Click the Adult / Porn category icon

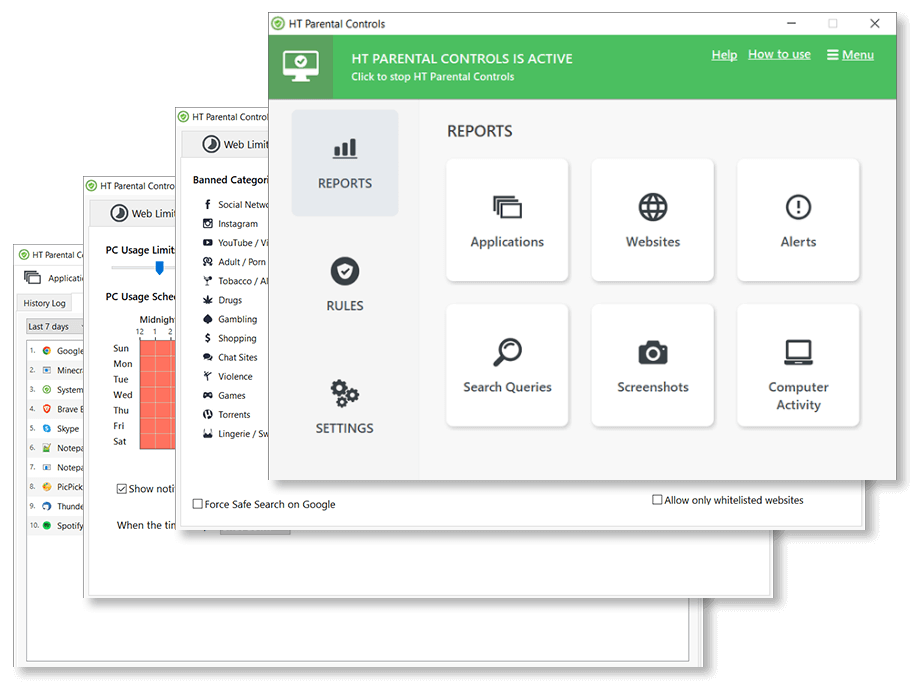pos(208,262)
